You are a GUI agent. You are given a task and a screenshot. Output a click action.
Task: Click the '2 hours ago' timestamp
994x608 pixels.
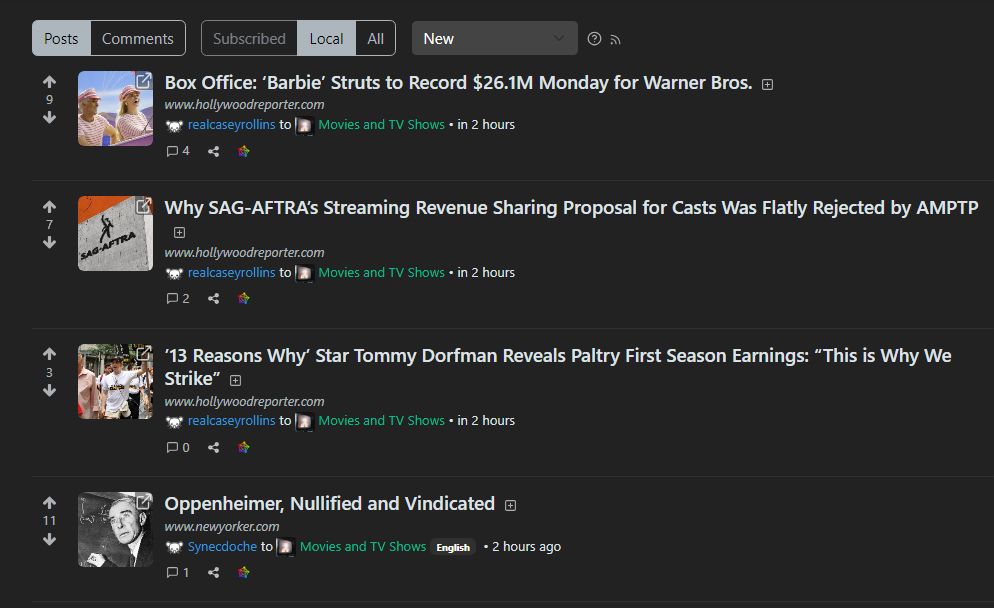526,547
